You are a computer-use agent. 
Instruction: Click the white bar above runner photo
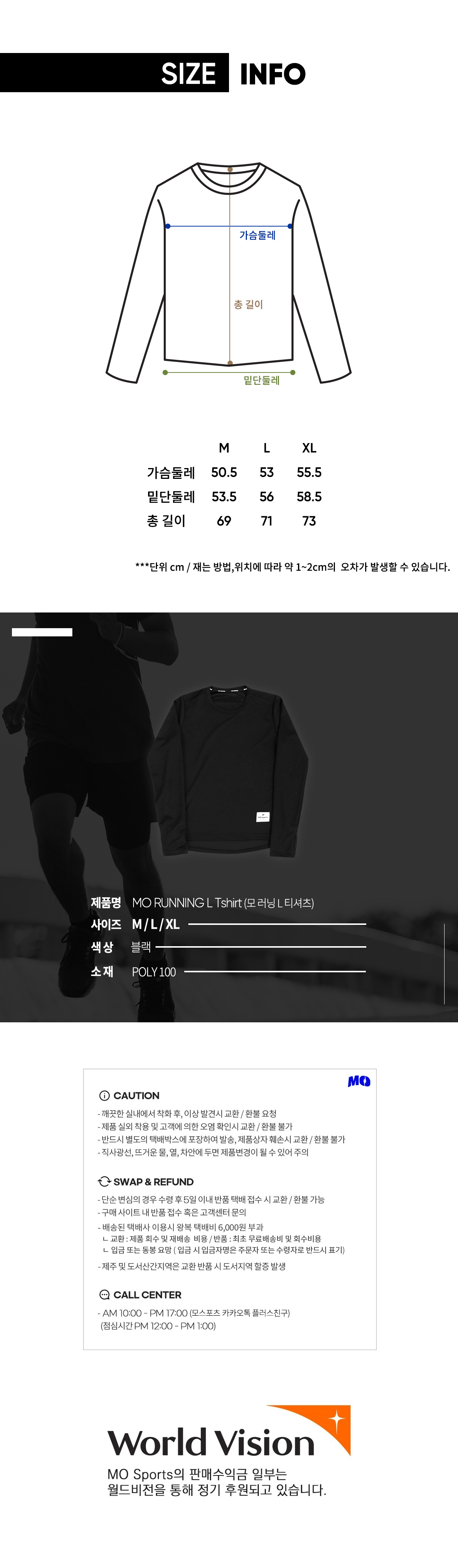(x=42, y=632)
